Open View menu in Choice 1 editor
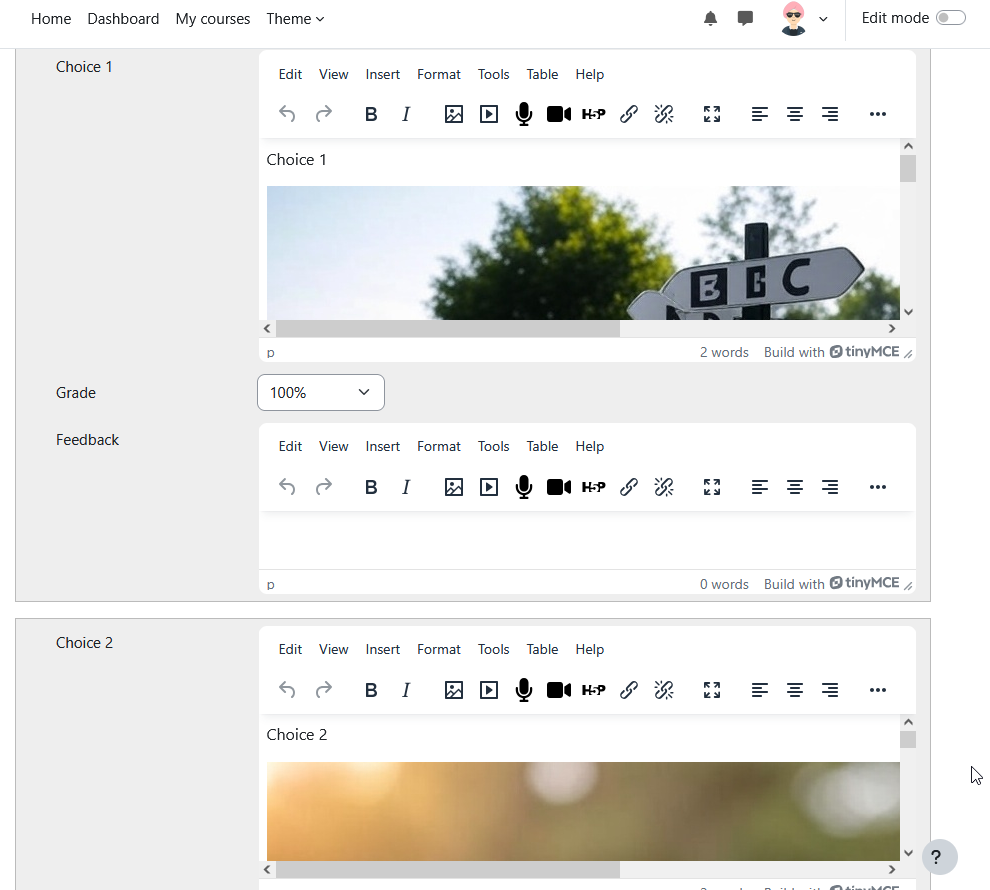The height and width of the screenshot is (890, 990). pos(333,74)
